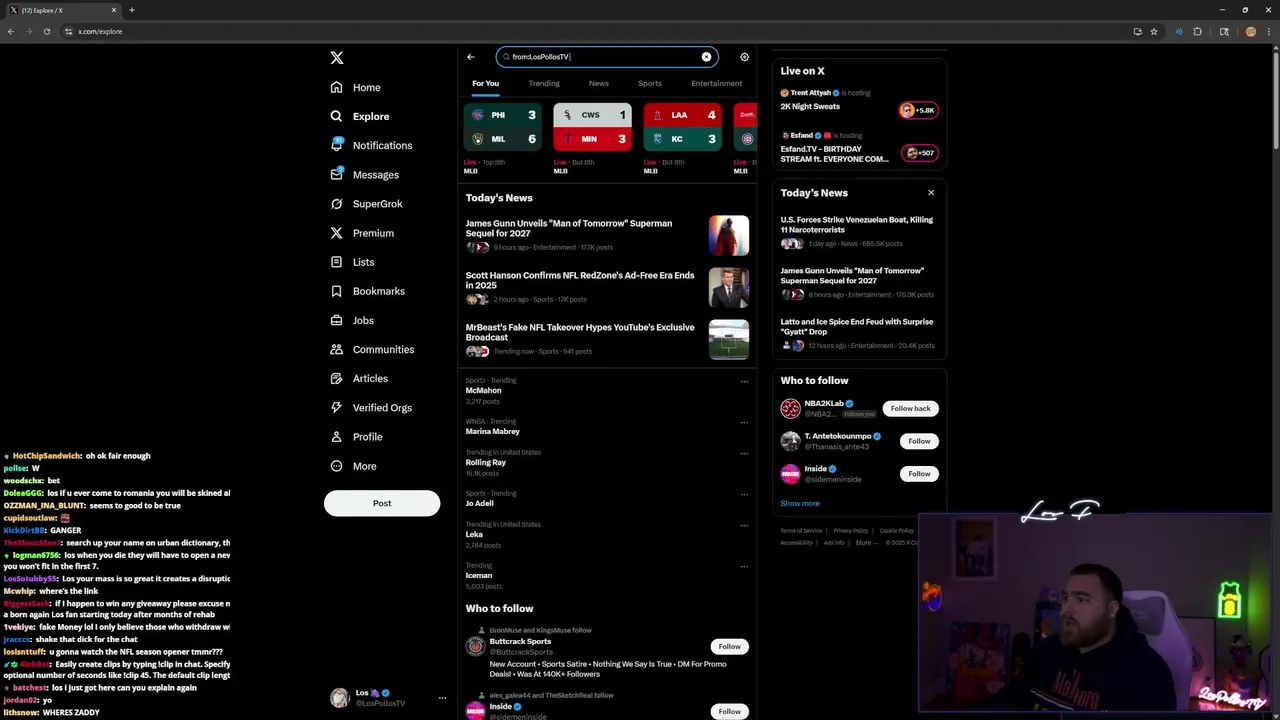
Task: Switch to the News tab
Action: click(598, 84)
